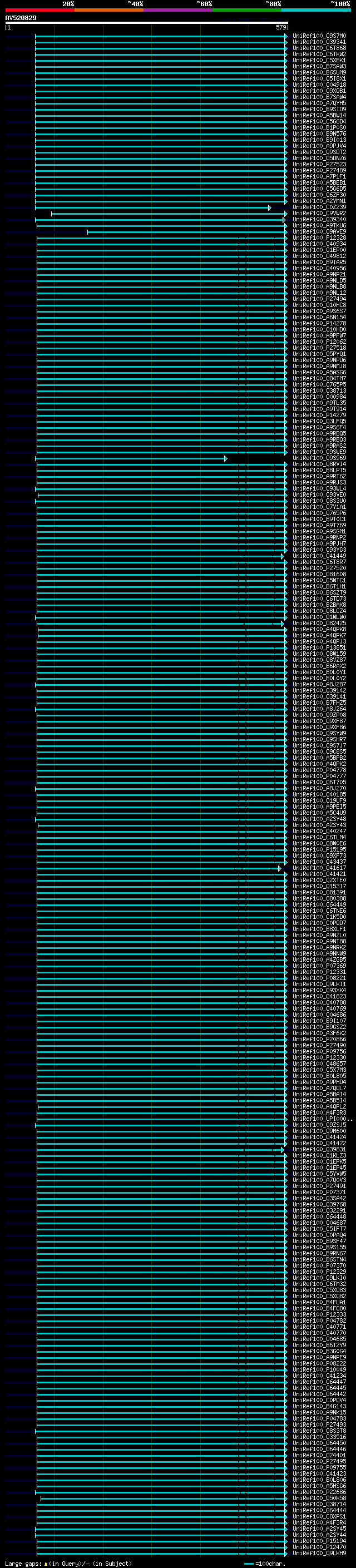Click the green ~80% identity legend bar
The height and width of the screenshot is (1568, 356).
click(x=247, y=10)
